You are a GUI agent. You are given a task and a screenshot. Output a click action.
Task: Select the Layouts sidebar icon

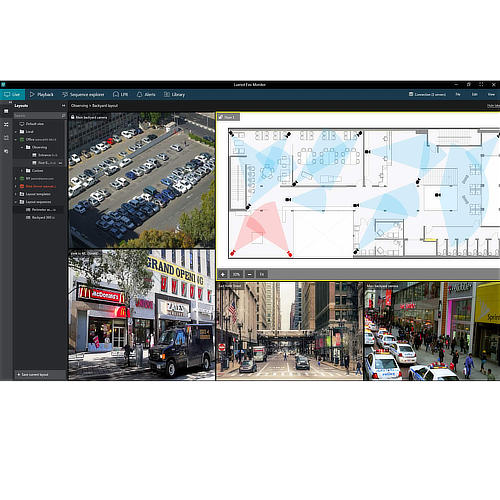[x=6, y=111]
